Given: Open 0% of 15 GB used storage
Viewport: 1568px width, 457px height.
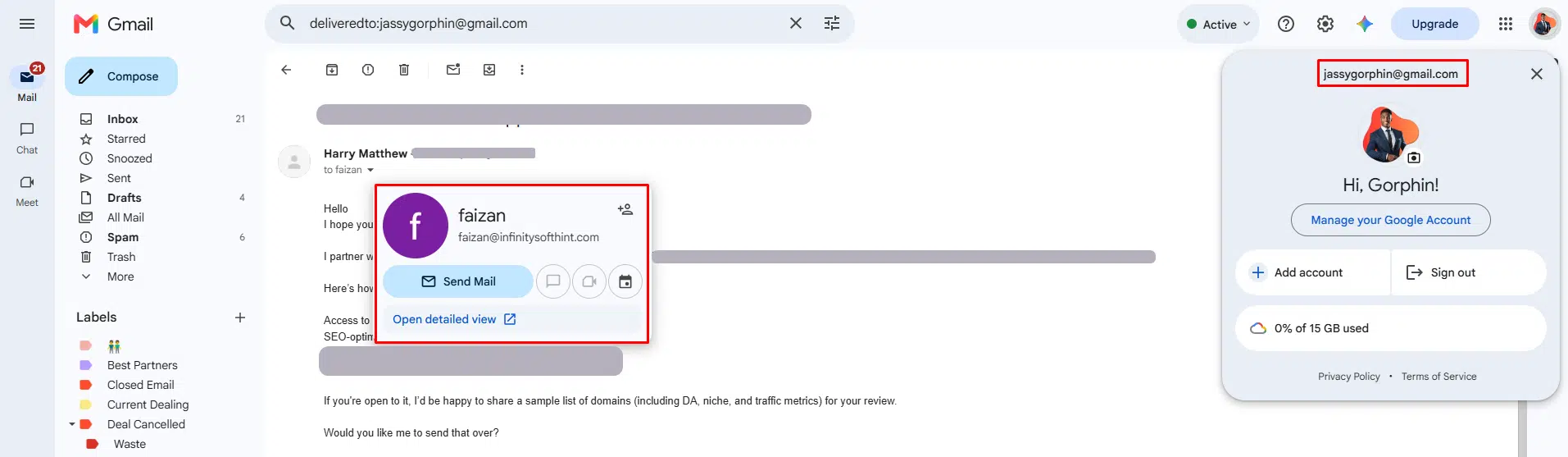Looking at the screenshot, I should coord(1391,328).
